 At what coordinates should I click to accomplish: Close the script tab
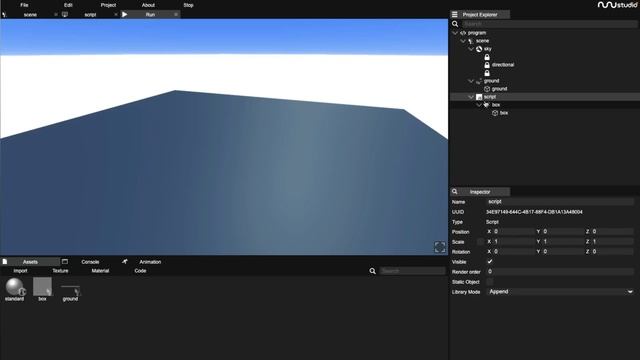tap(116, 15)
